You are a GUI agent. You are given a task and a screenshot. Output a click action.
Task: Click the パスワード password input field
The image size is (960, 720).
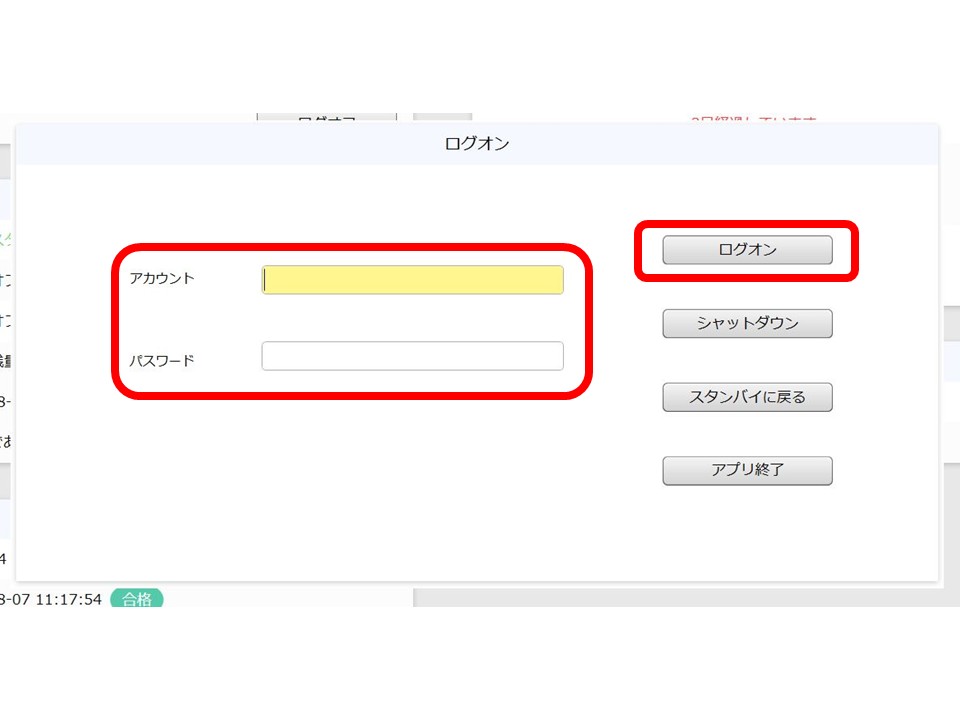(412, 356)
